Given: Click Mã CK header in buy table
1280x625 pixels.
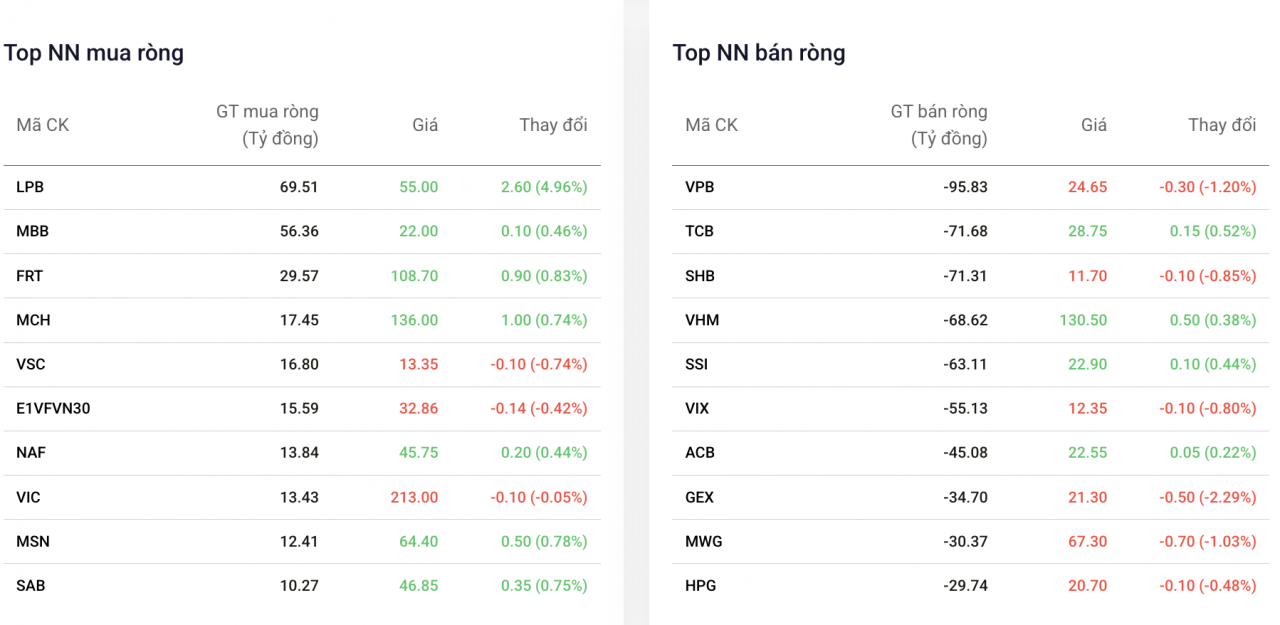Looking at the screenshot, I should click(x=42, y=125).
